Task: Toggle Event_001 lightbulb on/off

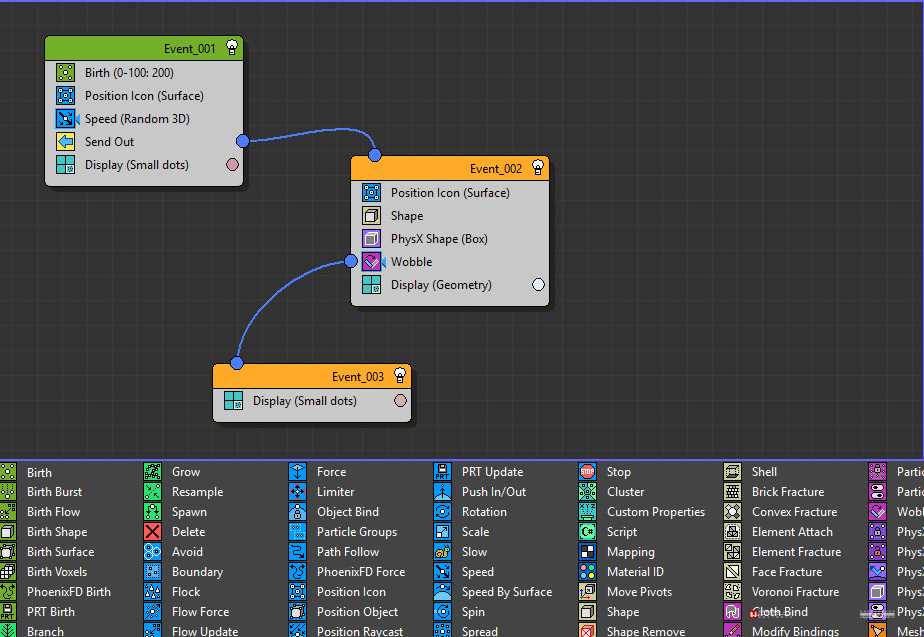Action: coord(232,48)
